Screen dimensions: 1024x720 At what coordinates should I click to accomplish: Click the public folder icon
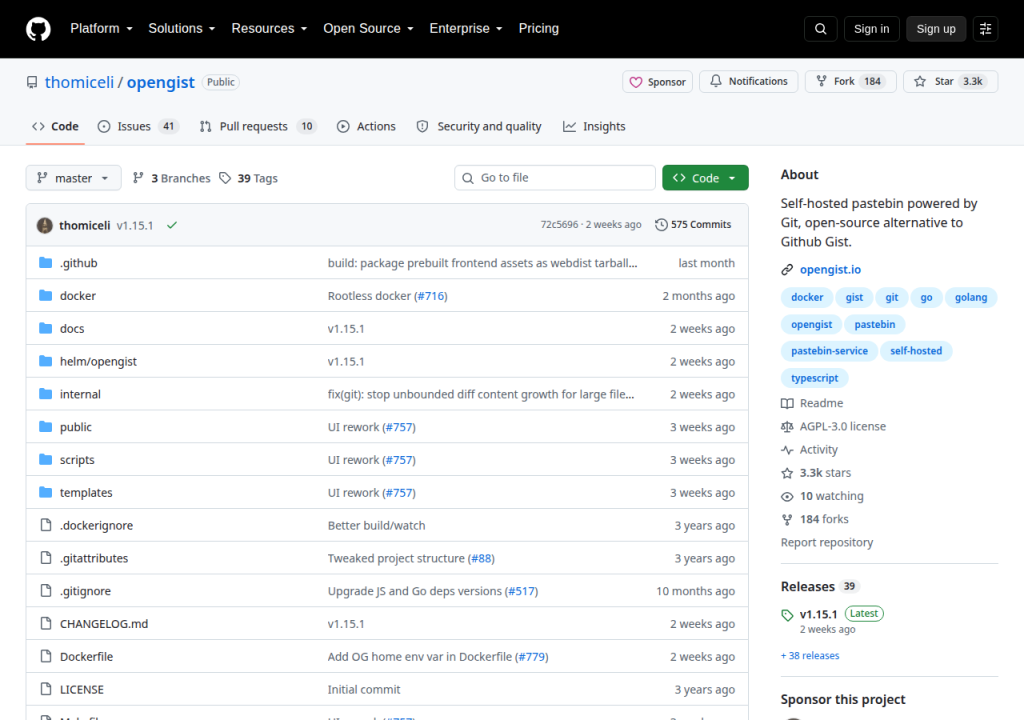pos(45,427)
